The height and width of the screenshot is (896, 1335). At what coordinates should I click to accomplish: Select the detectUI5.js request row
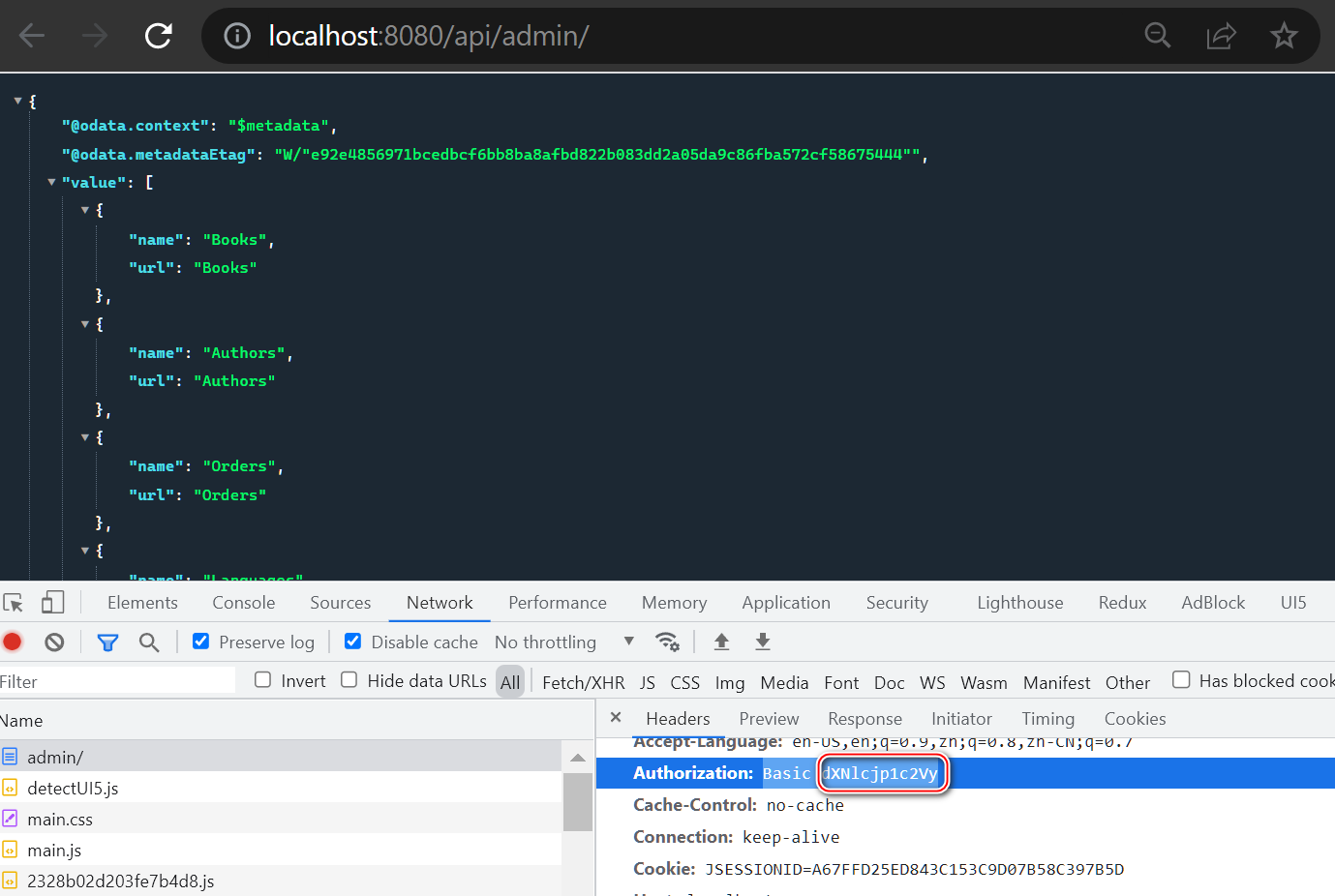281,788
